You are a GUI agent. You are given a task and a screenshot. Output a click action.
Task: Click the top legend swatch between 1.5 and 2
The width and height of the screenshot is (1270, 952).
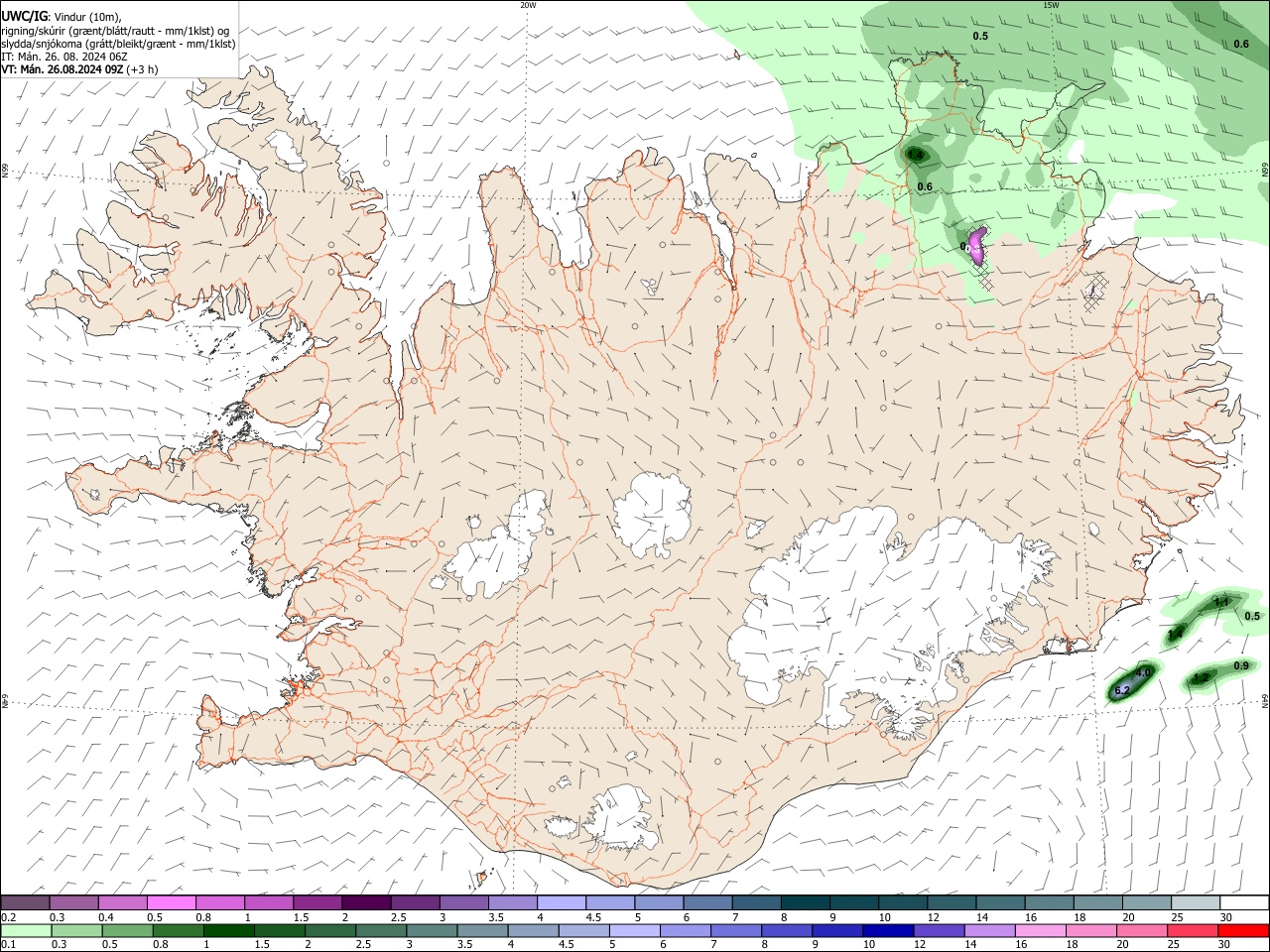(317, 902)
